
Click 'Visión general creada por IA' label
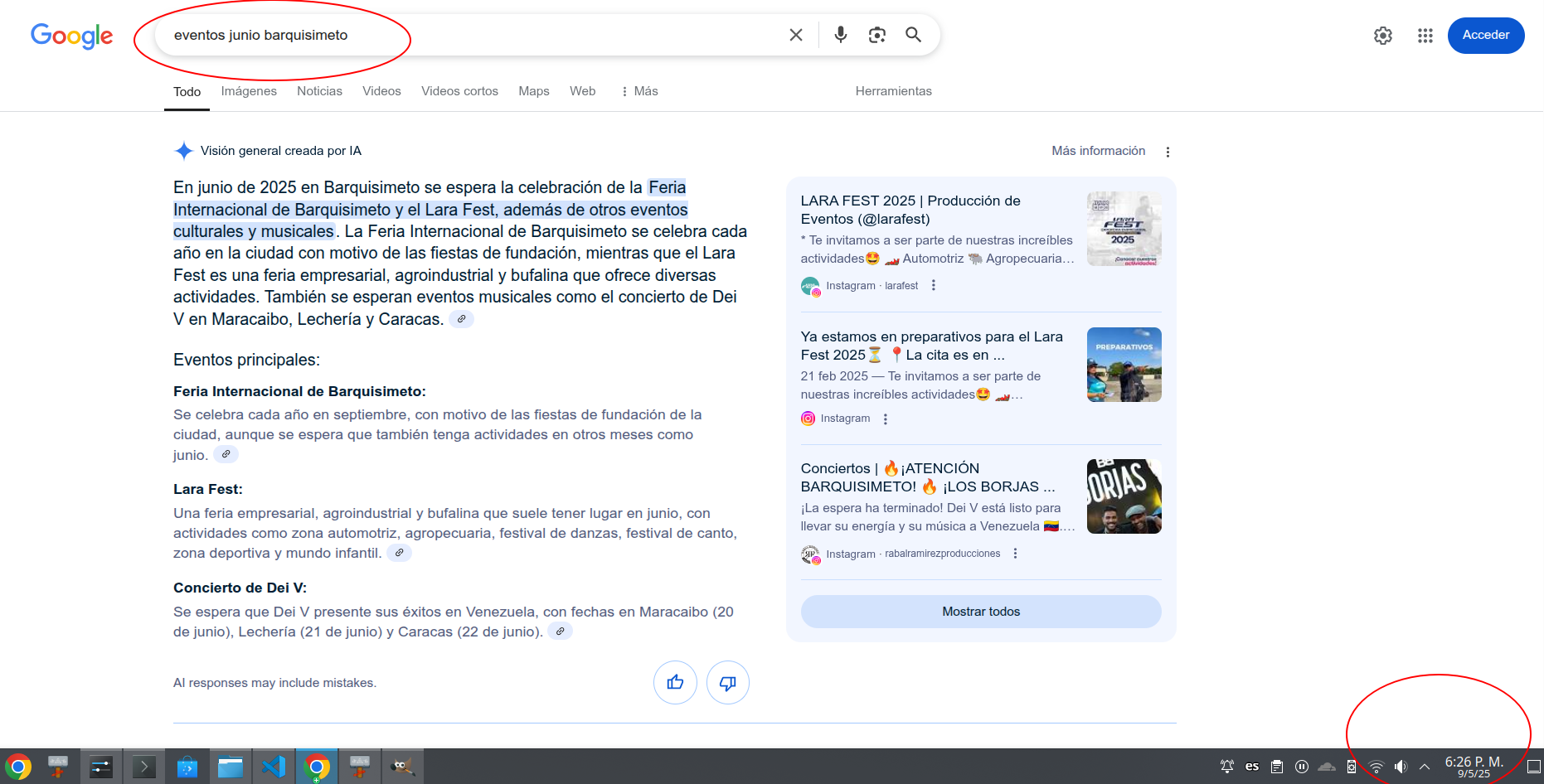pos(280,151)
